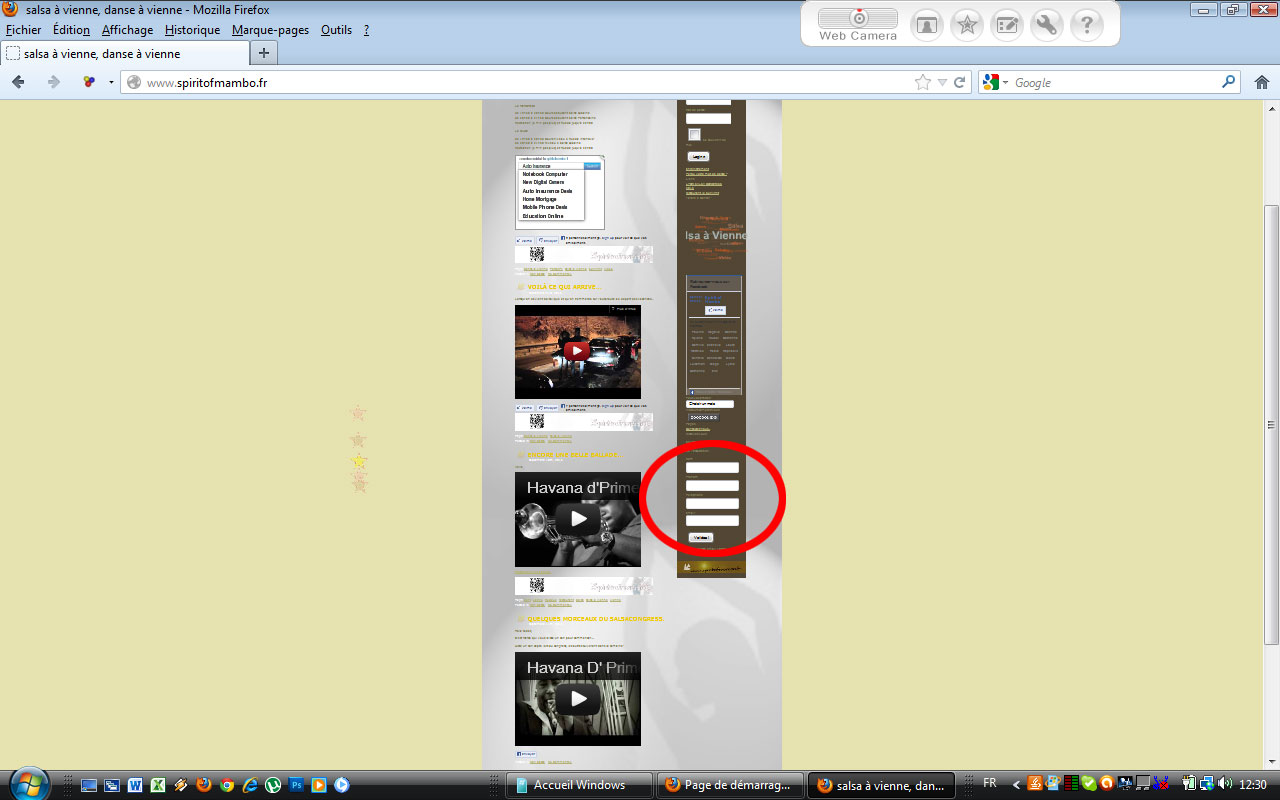The image size is (1280, 800).
Task: Click the Web Camera toolbar help question mark
Action: tap(1086, 25)
